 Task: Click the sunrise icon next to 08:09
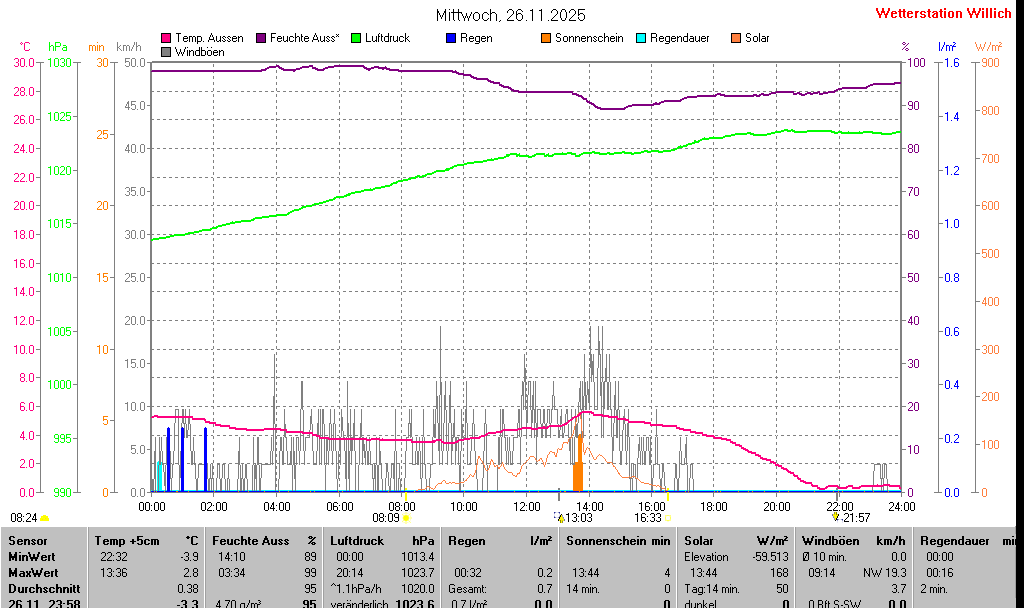[x=406, y=518]
